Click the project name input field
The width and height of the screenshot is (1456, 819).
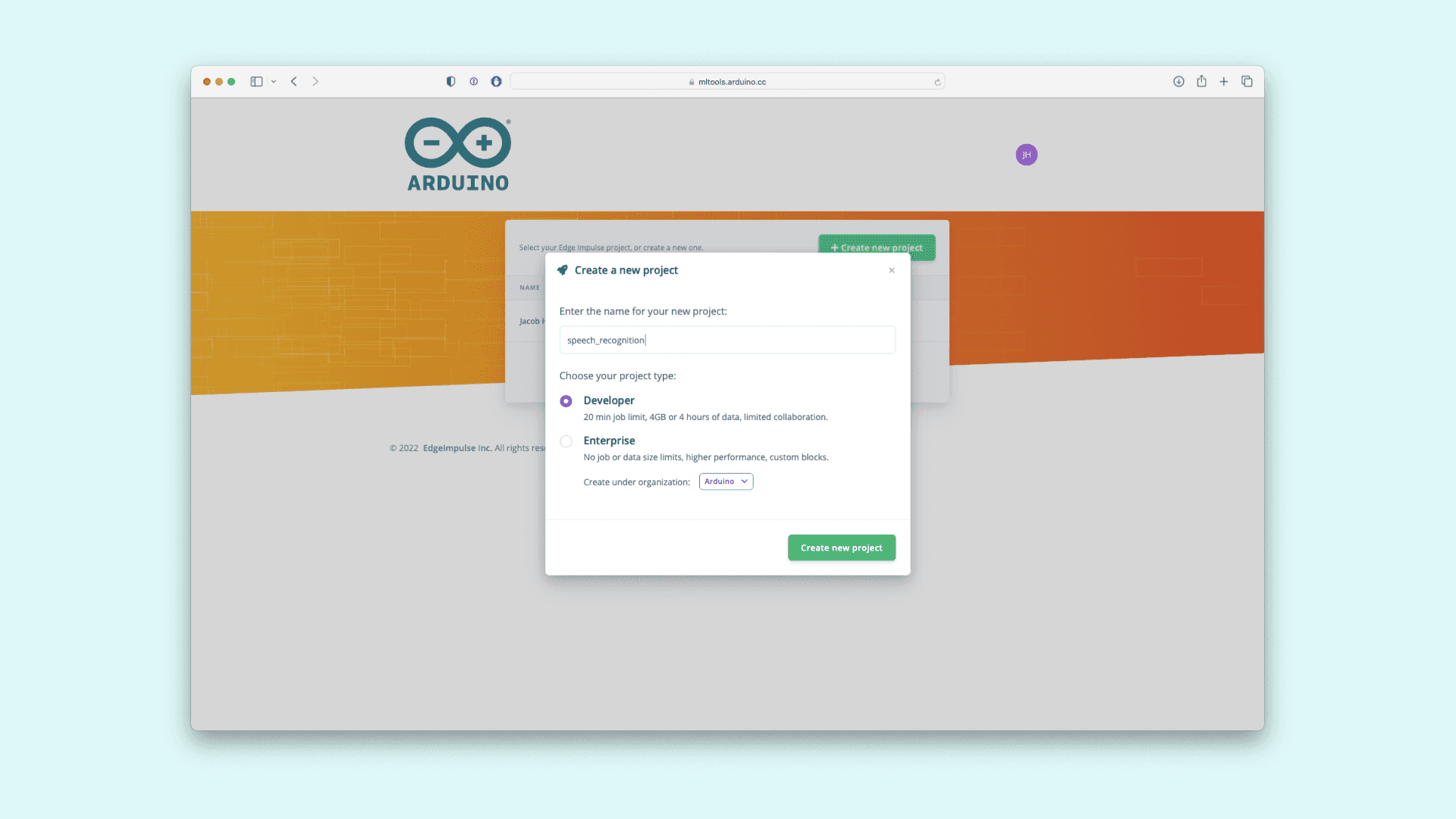[726, 340]
